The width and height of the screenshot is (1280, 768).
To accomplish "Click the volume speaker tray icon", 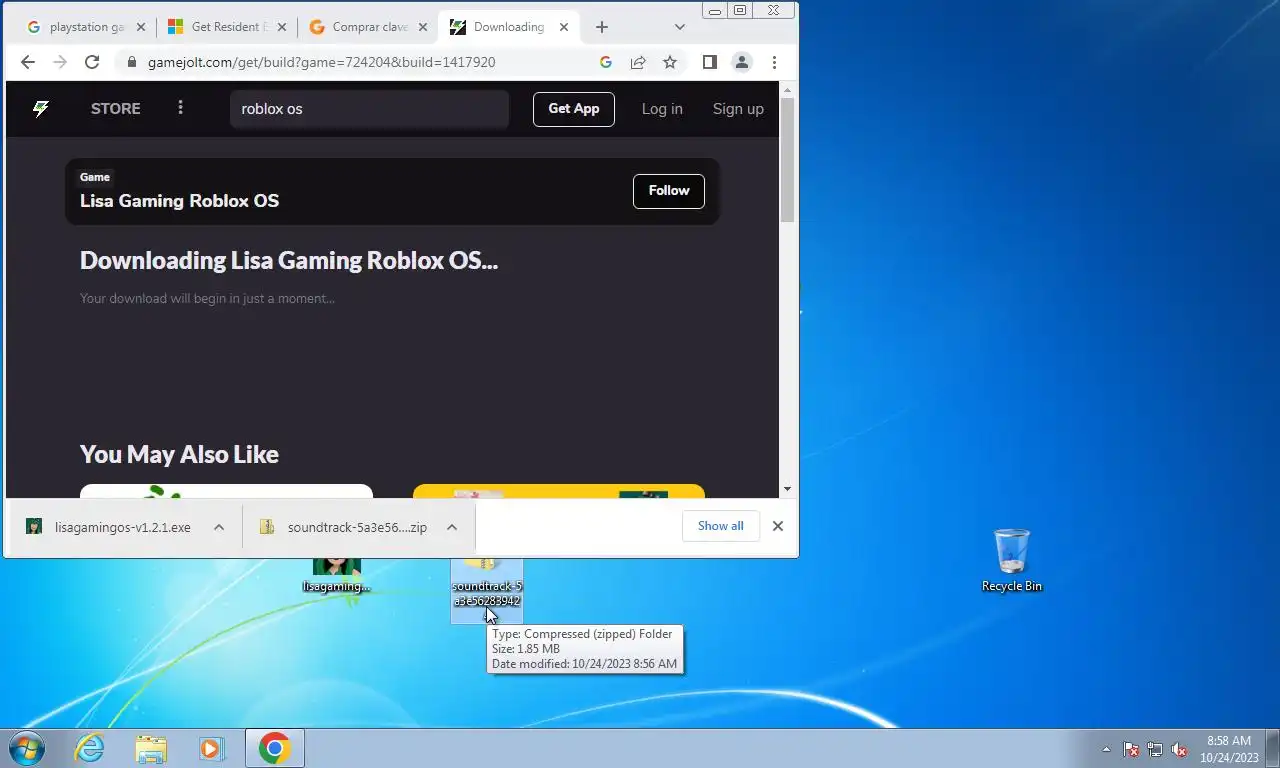I will tap(1179, 749).
